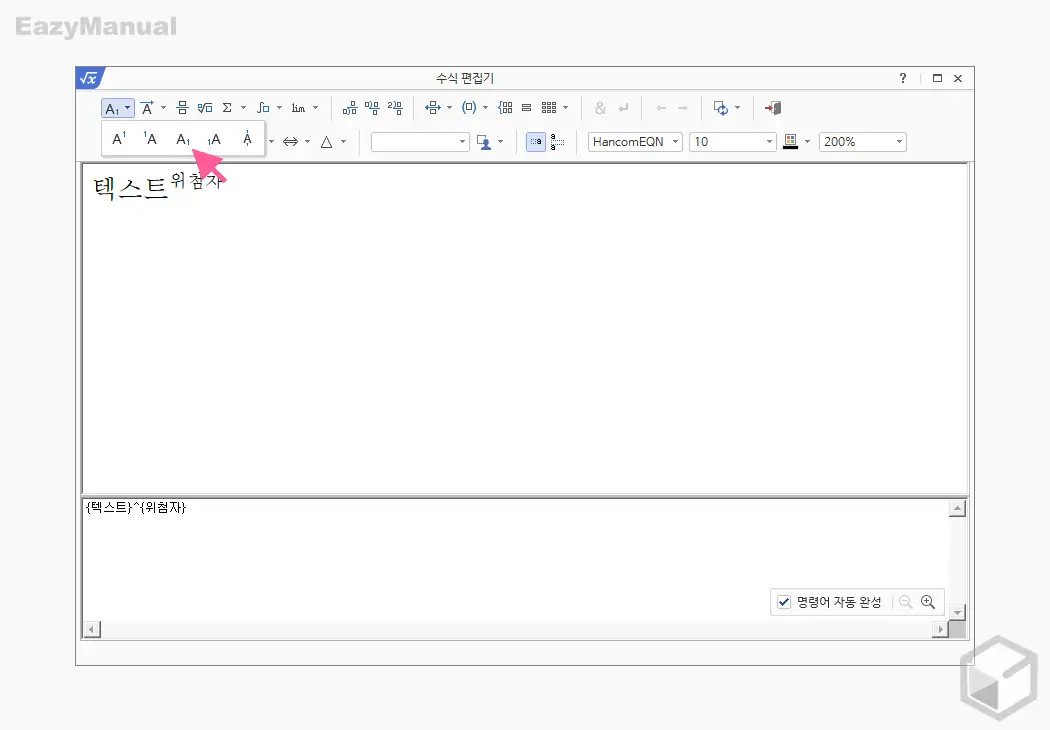
Task: Click the exit editor door icon
Action: (773, 108)
